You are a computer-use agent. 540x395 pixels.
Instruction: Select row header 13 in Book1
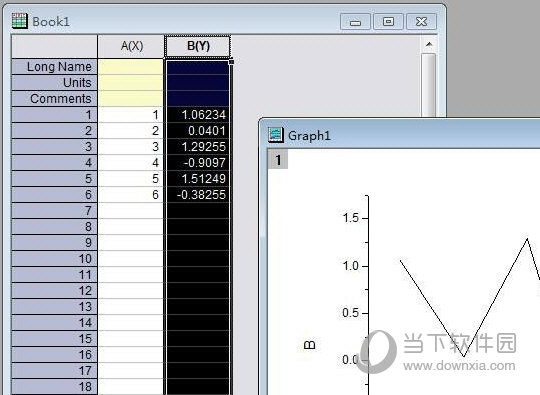(54, 306)
